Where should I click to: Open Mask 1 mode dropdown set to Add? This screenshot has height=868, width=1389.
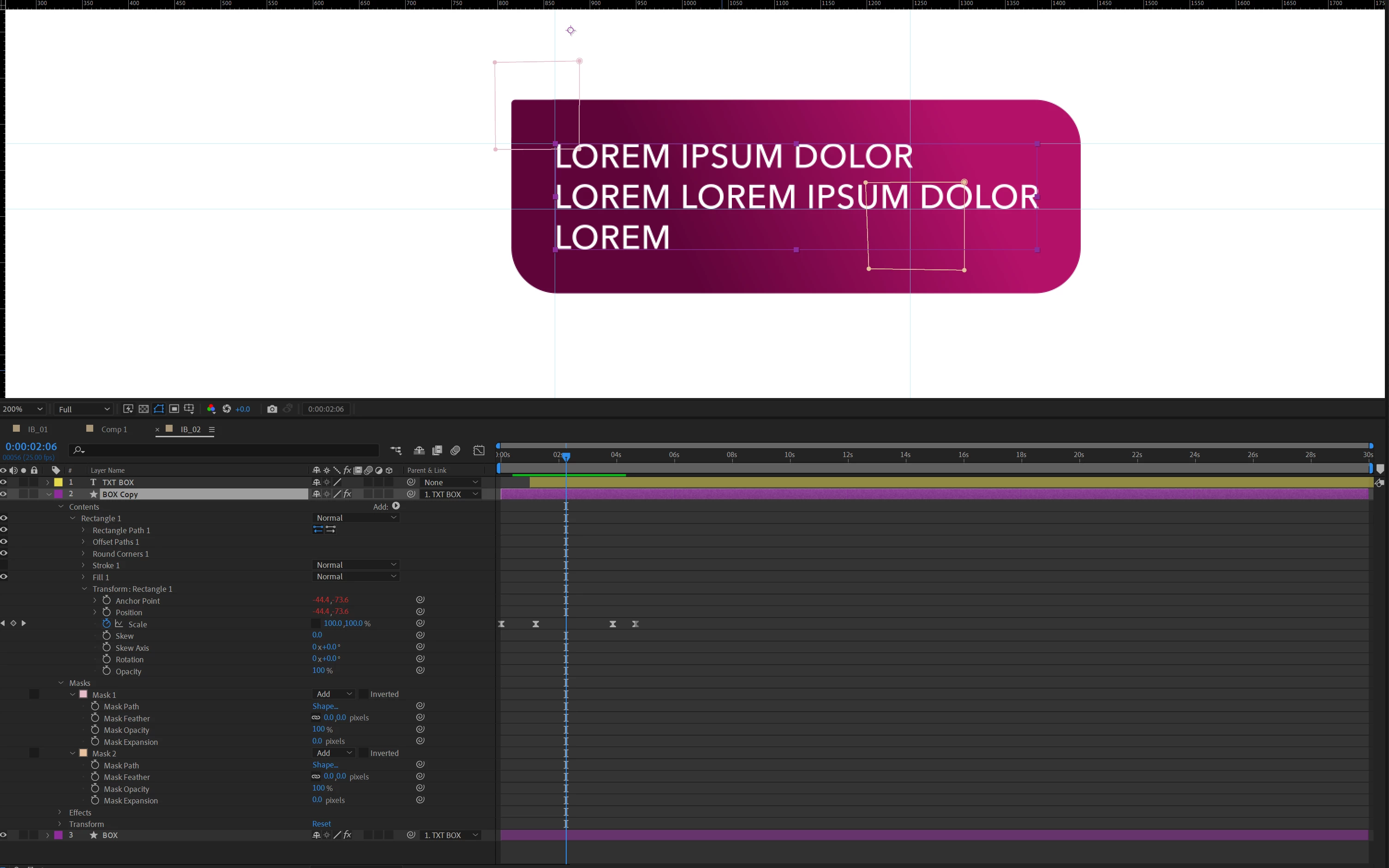click(x=334, y=694)
